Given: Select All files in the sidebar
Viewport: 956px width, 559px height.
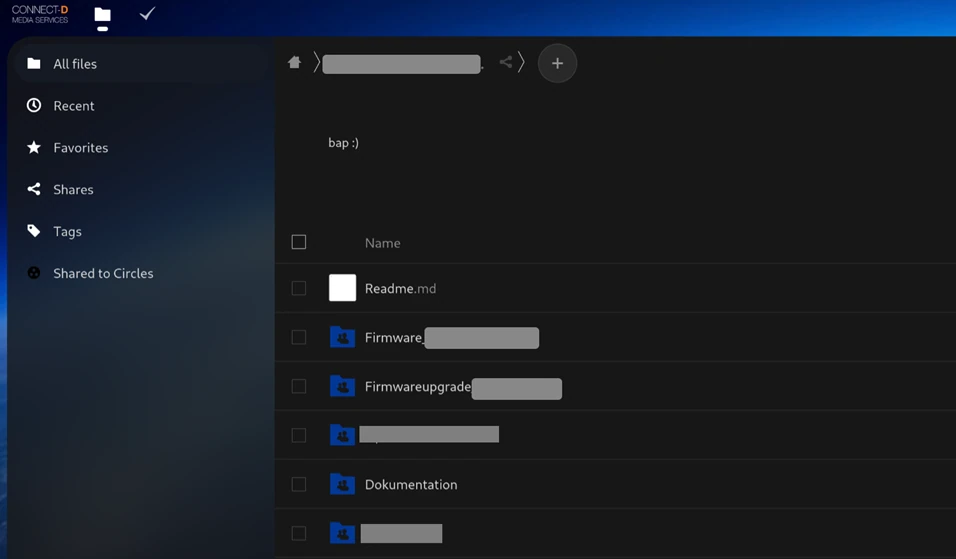Looking at the screenshot, I should click(x=141, y=63).
